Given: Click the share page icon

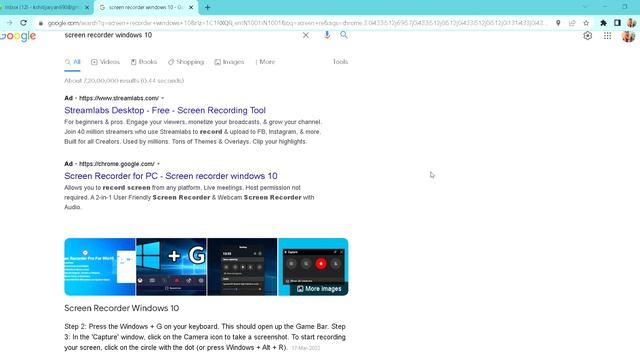Looking at the screenshot, I should [x=572, y=23].
